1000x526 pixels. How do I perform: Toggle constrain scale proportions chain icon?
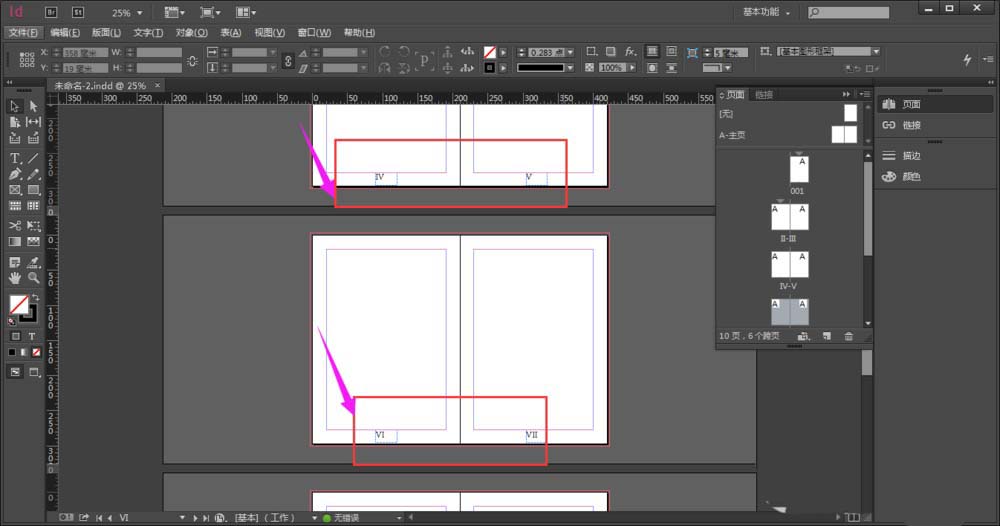pos(288,61)
